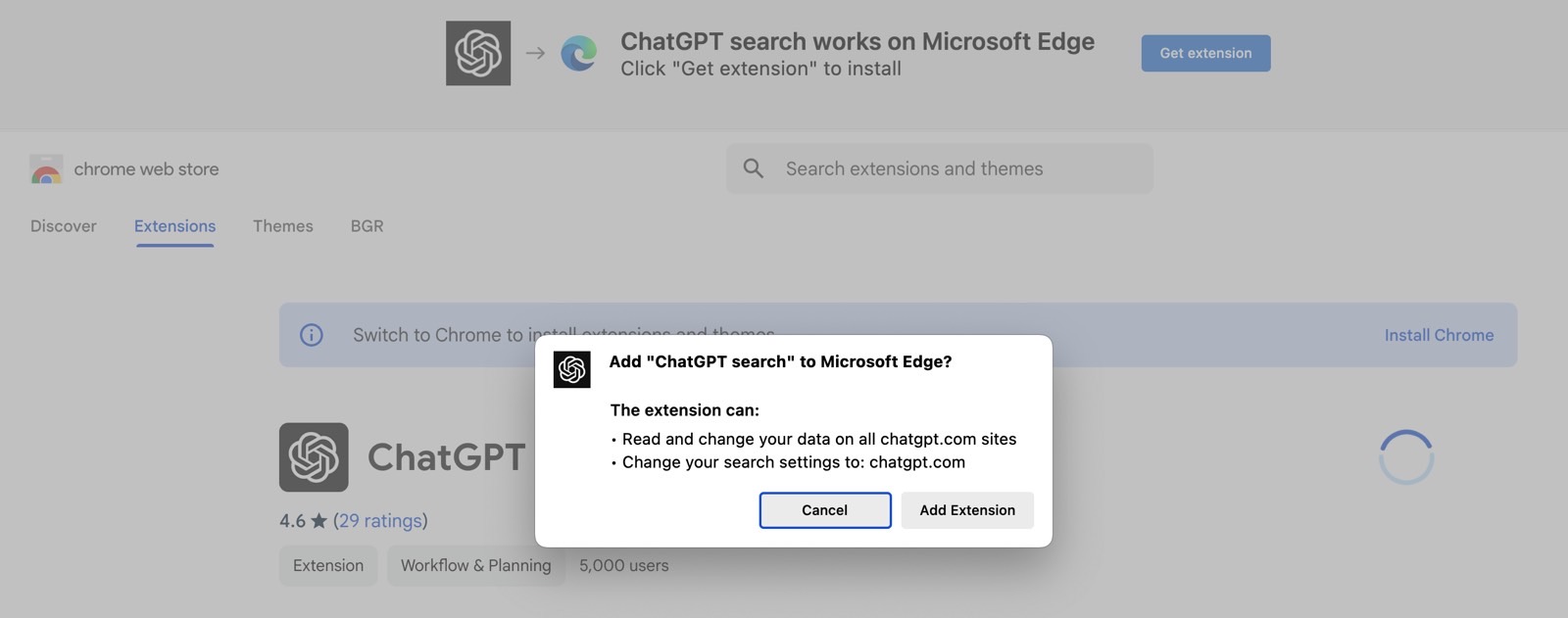Image resolution: width=1568 pixels, height=618 pixels.
Task: Click the info circle icon in notice bar
Action: (x=312, y=335)
